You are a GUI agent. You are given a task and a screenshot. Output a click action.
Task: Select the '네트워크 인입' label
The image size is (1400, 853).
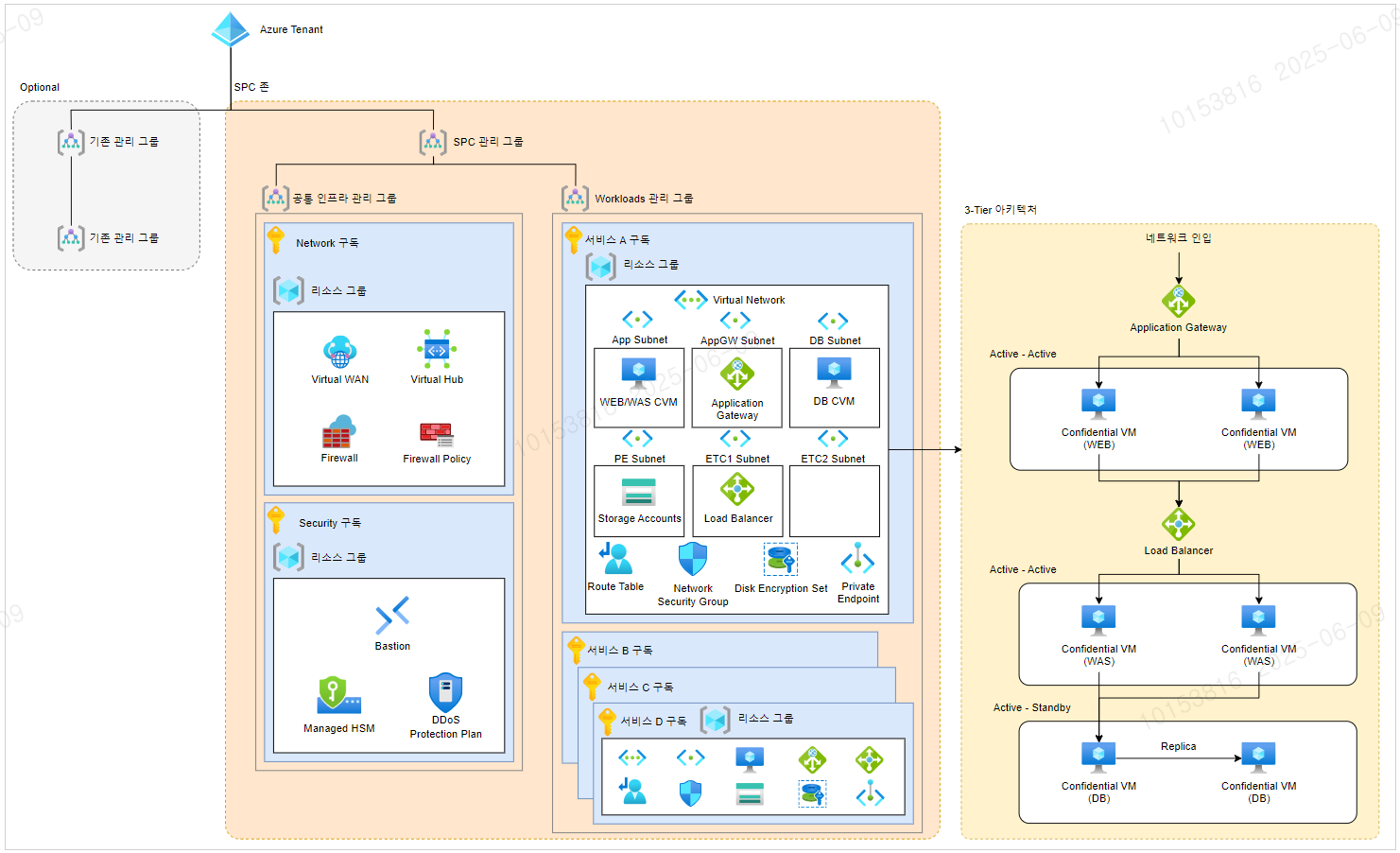pyautogui.click(x=1178, y=238)
